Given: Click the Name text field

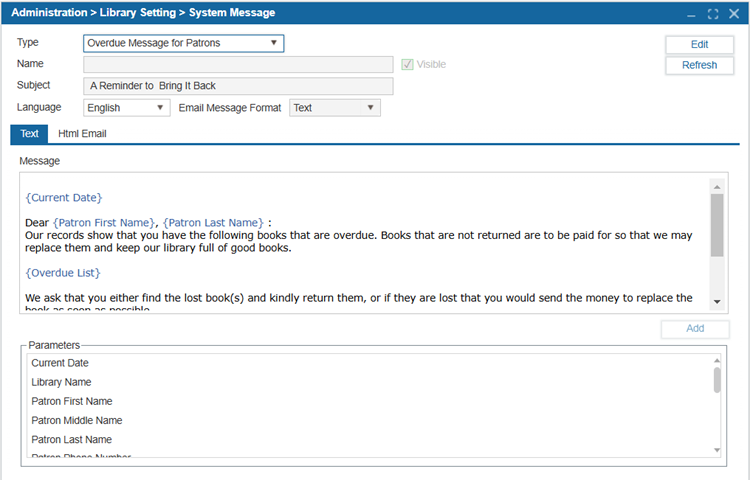Looking at the screenshot, I should click(x=238, y=64).
